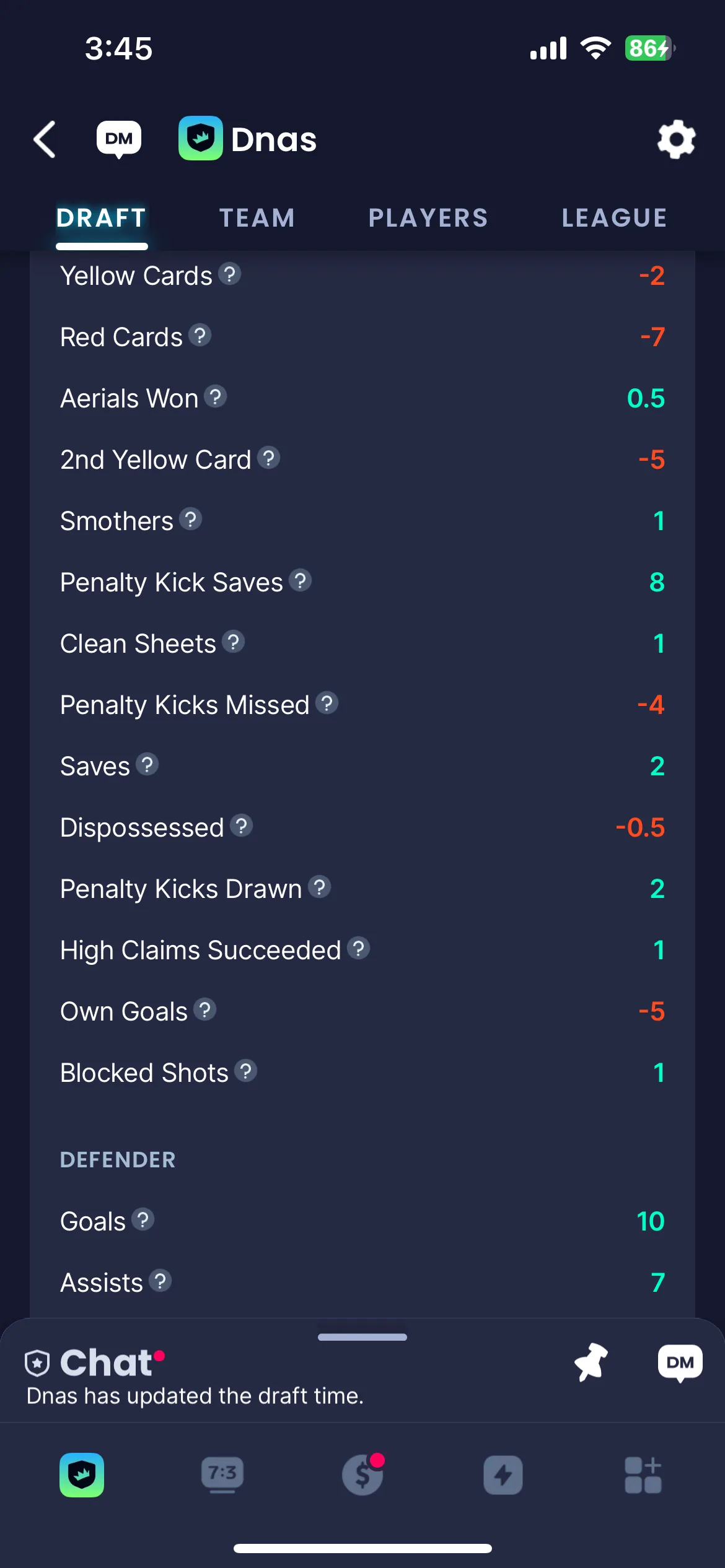
Task: Show info for Penalty Kick Saves
Action: (x=300, y=581)
